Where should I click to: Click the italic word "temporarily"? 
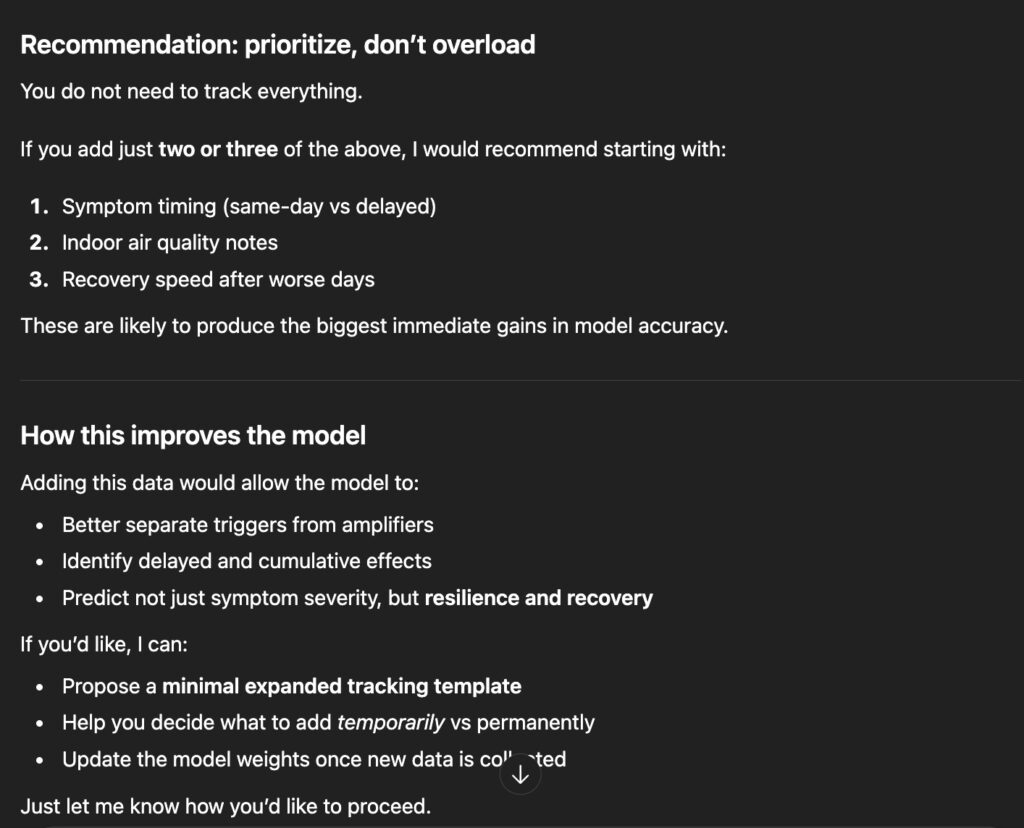(x=391, y=722)
